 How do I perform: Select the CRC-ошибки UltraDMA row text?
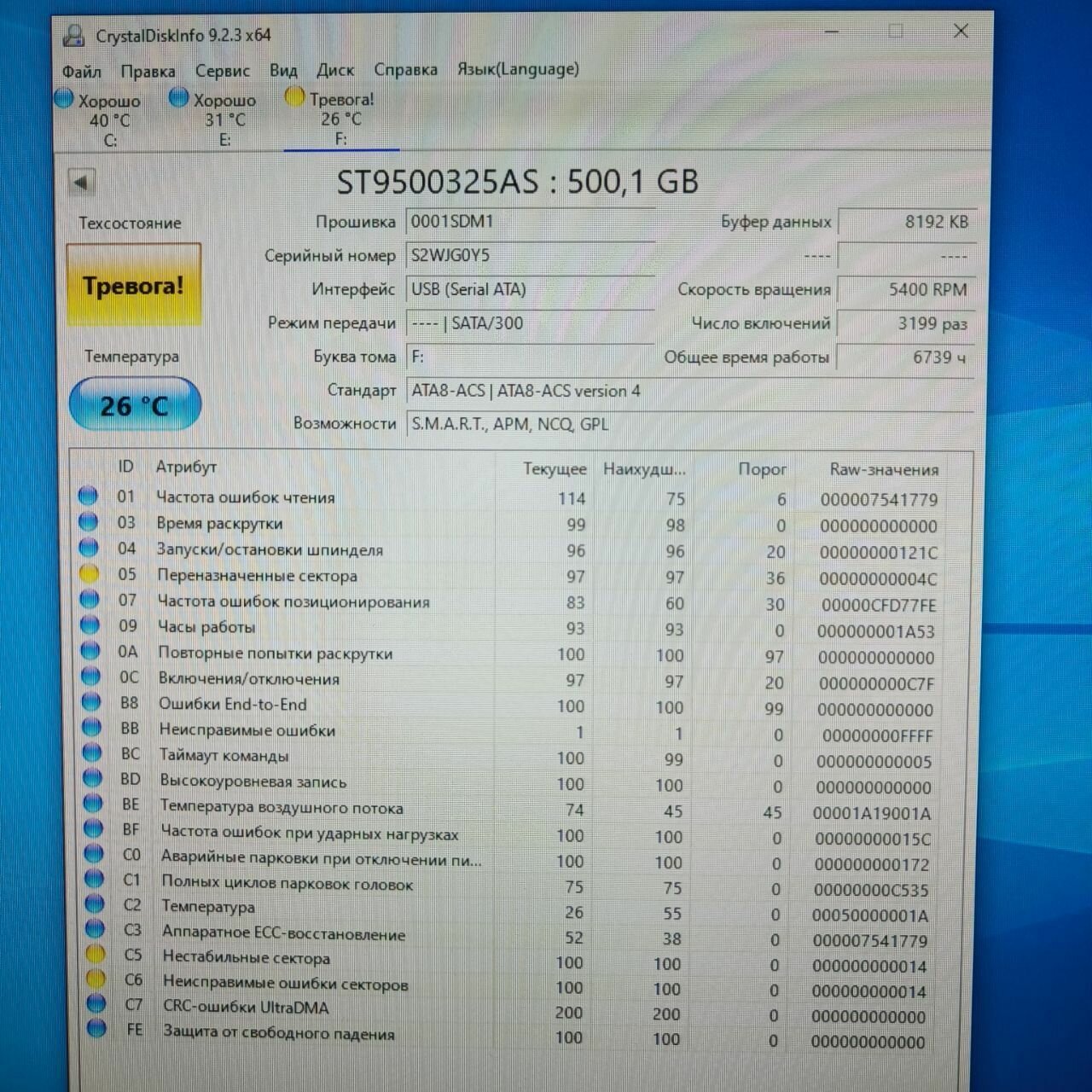246,1008
